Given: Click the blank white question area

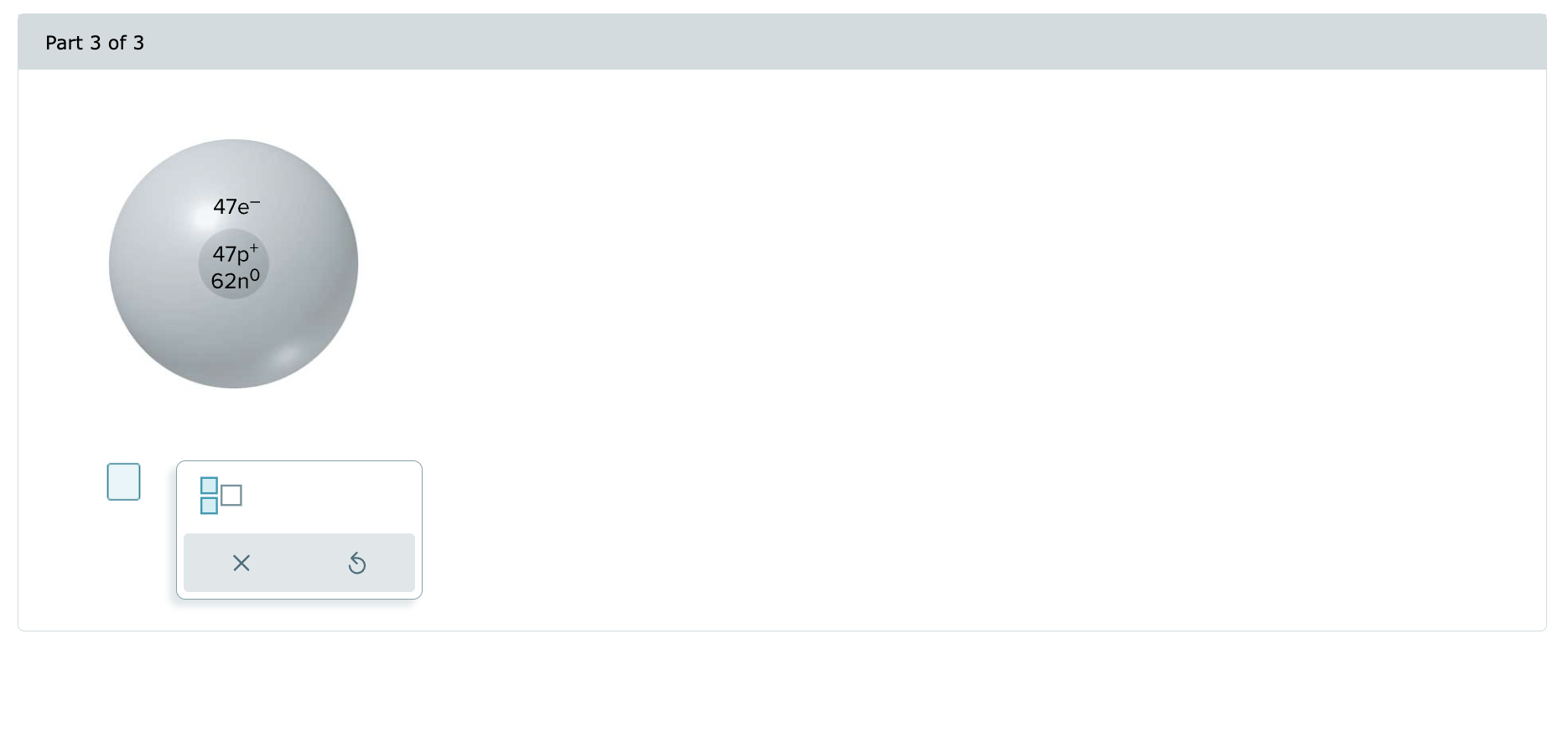Looking at the screenshot, I should click(x=922, y=335).
